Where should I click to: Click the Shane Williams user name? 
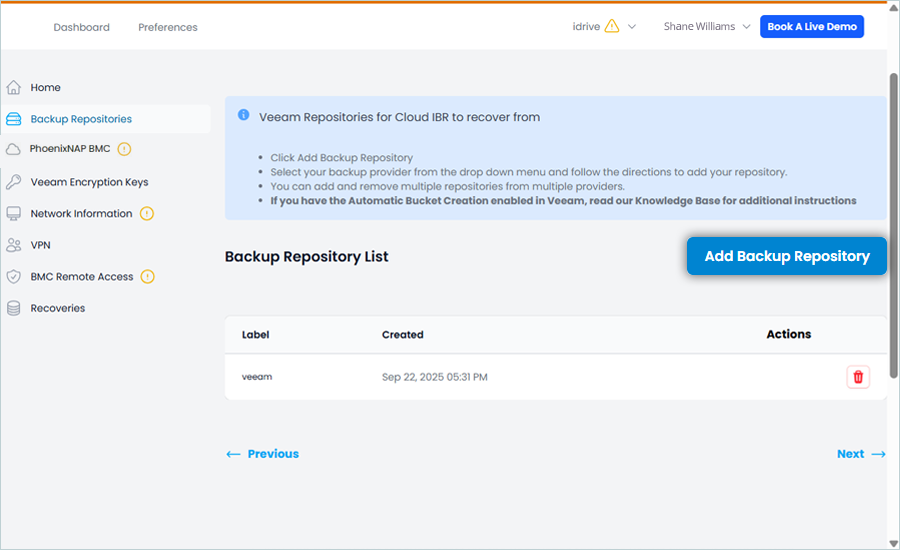pos(699,26)
